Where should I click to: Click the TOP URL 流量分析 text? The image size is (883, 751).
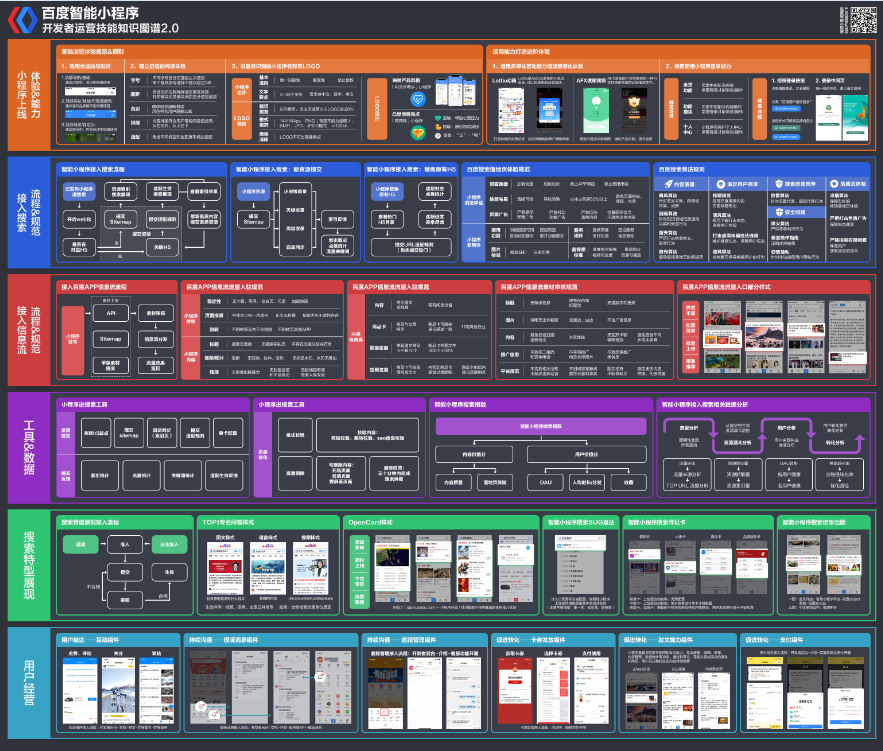(x=687, y=486)
